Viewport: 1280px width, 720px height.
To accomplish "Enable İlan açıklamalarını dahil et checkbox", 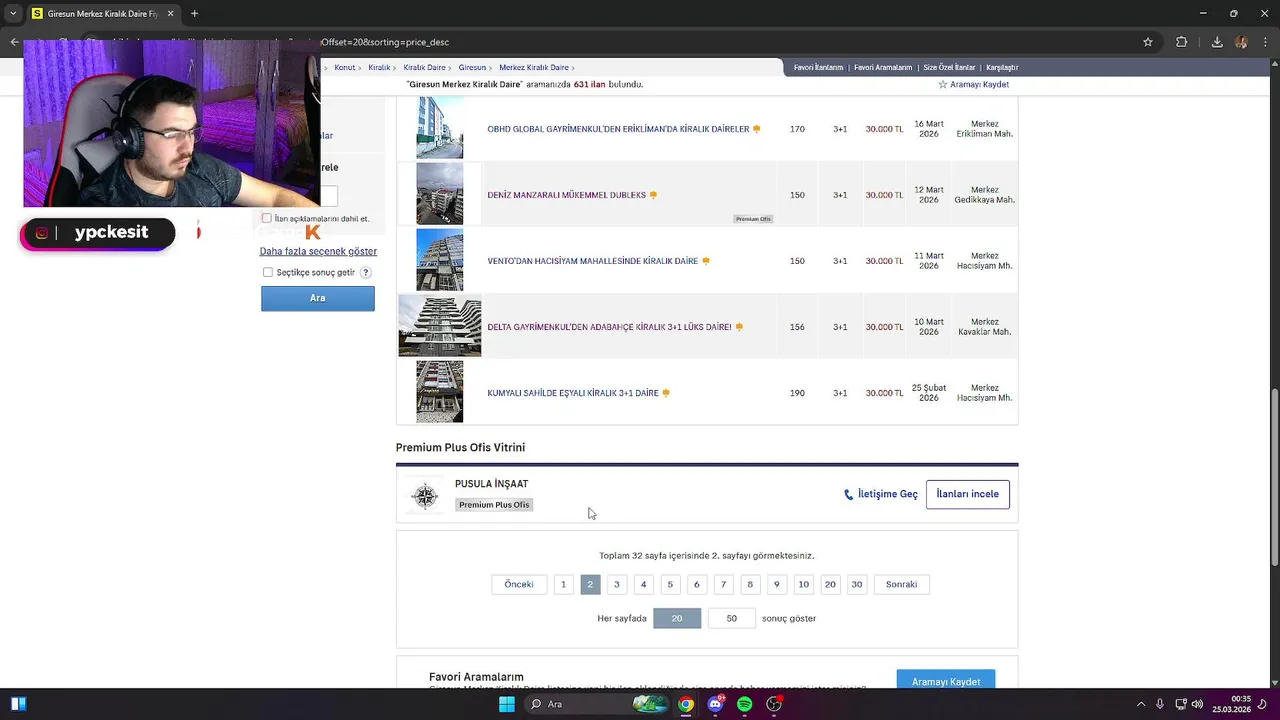I will pyautogui.click(x=266, y=218).
